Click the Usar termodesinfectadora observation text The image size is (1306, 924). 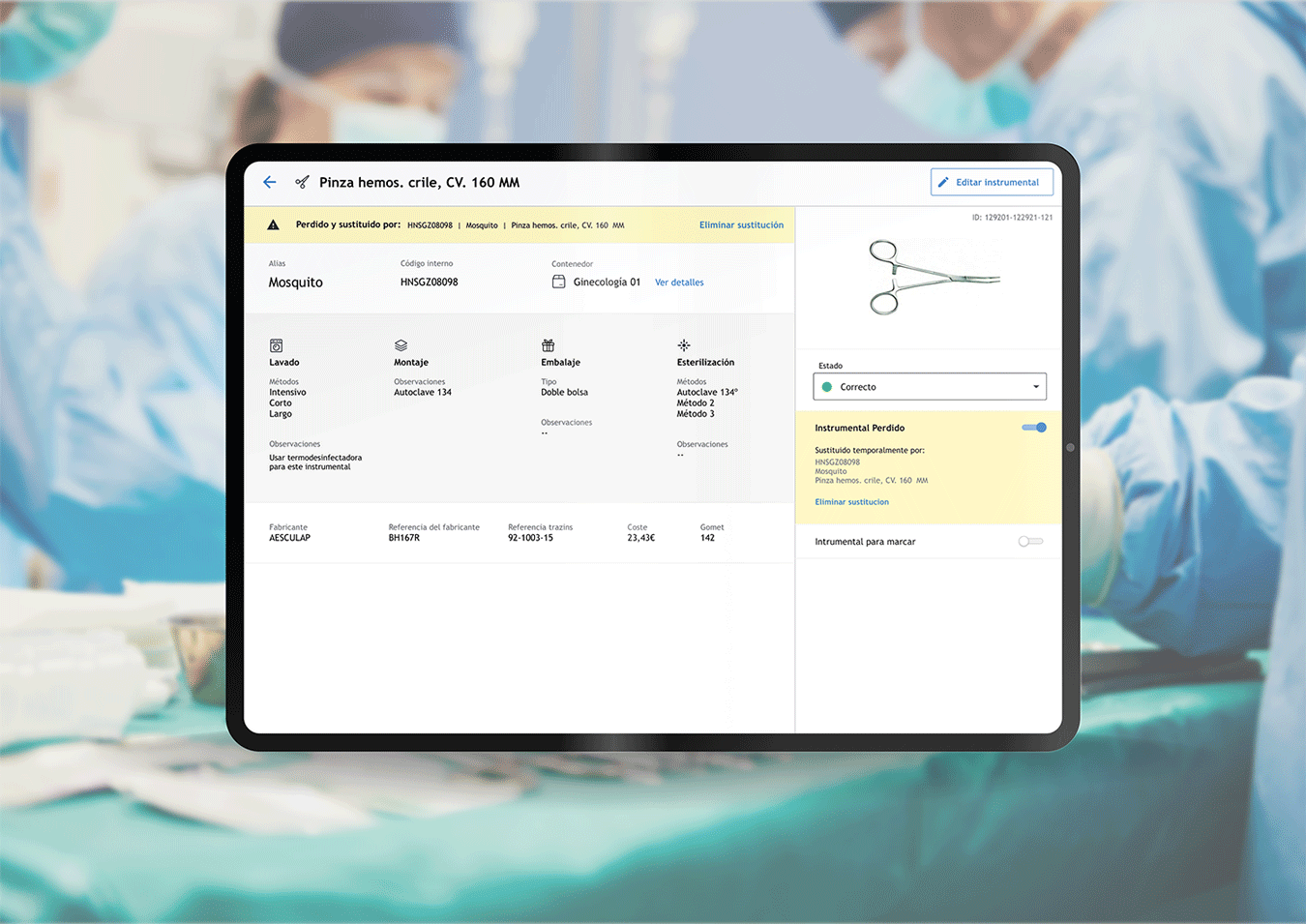pos(315,462)
